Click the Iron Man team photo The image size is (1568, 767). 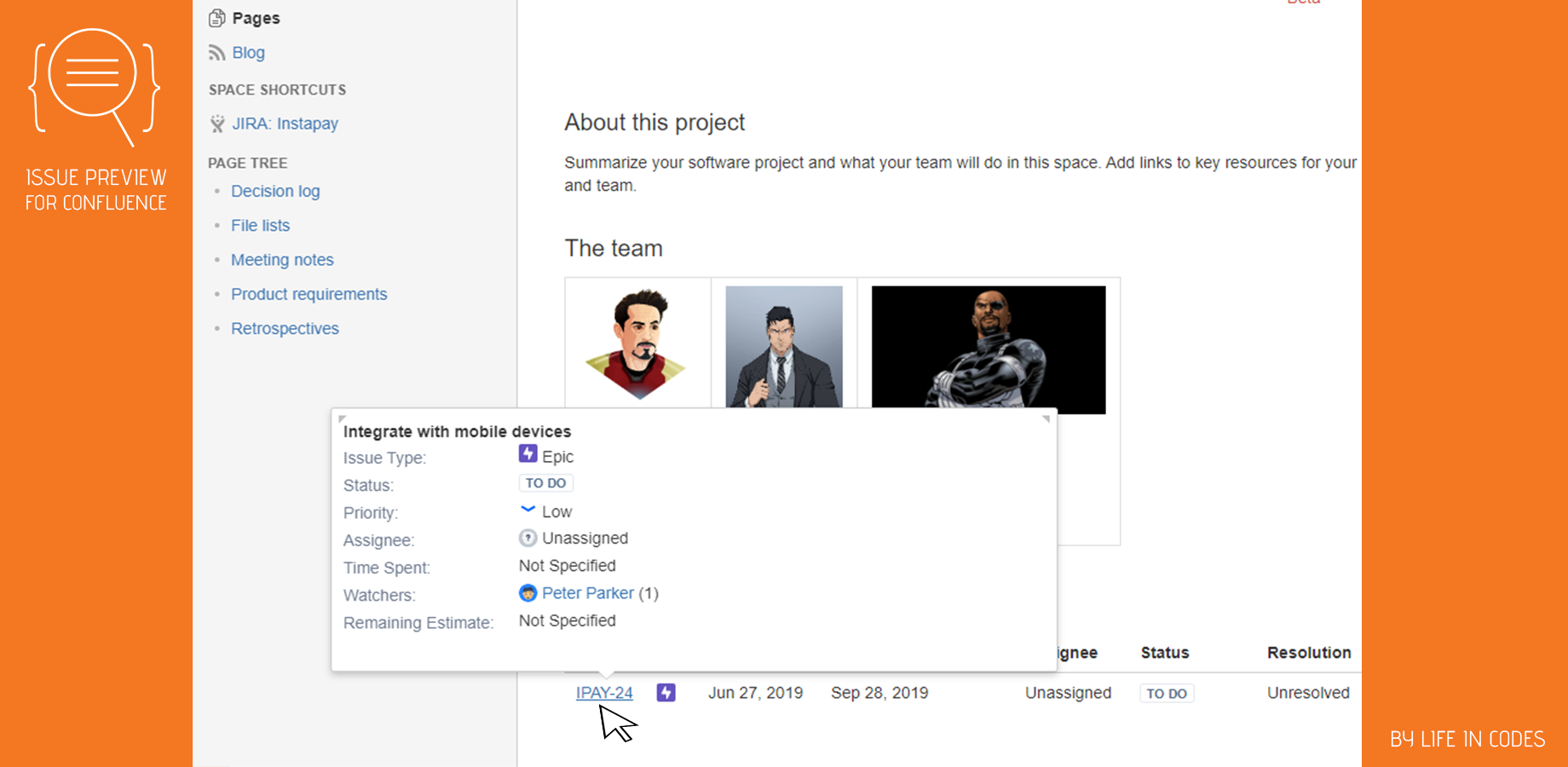[636, 344]
